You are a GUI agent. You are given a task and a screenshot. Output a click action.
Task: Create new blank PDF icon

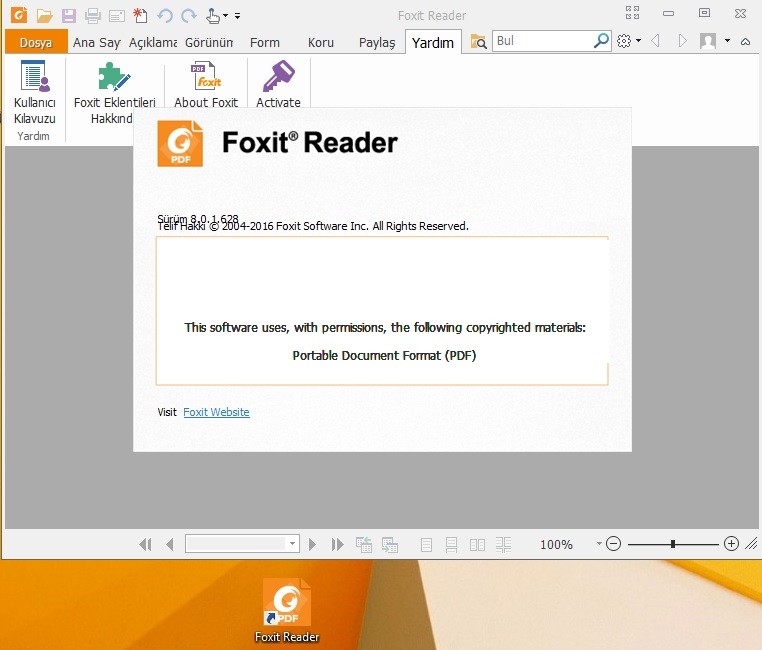pos(140,16)
